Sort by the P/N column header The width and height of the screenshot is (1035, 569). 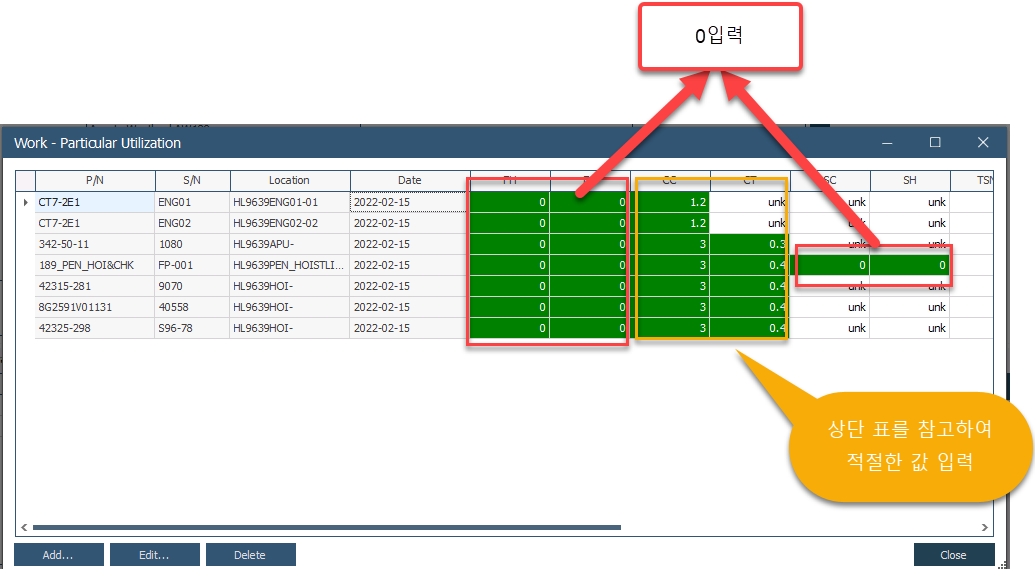pos(95,181)
